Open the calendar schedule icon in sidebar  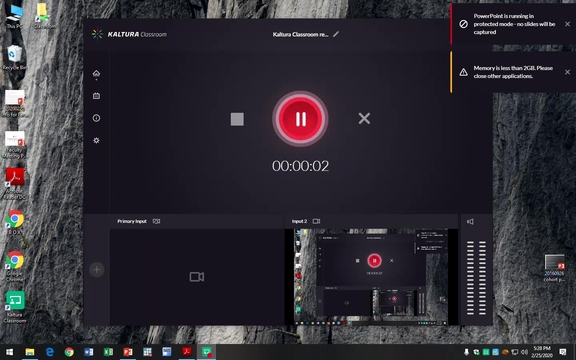[96, 96]
